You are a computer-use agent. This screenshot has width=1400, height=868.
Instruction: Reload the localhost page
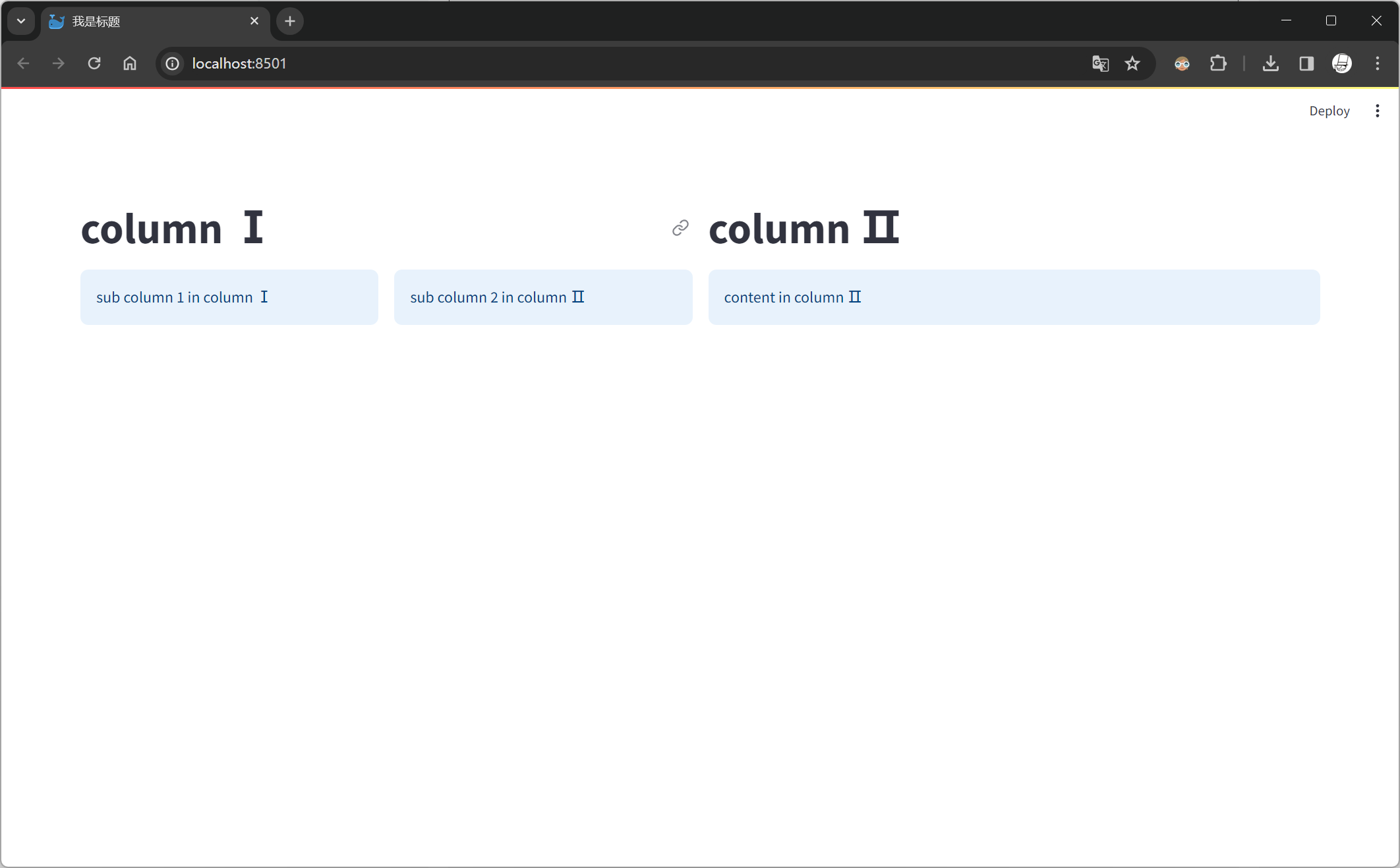click(94, 63)
